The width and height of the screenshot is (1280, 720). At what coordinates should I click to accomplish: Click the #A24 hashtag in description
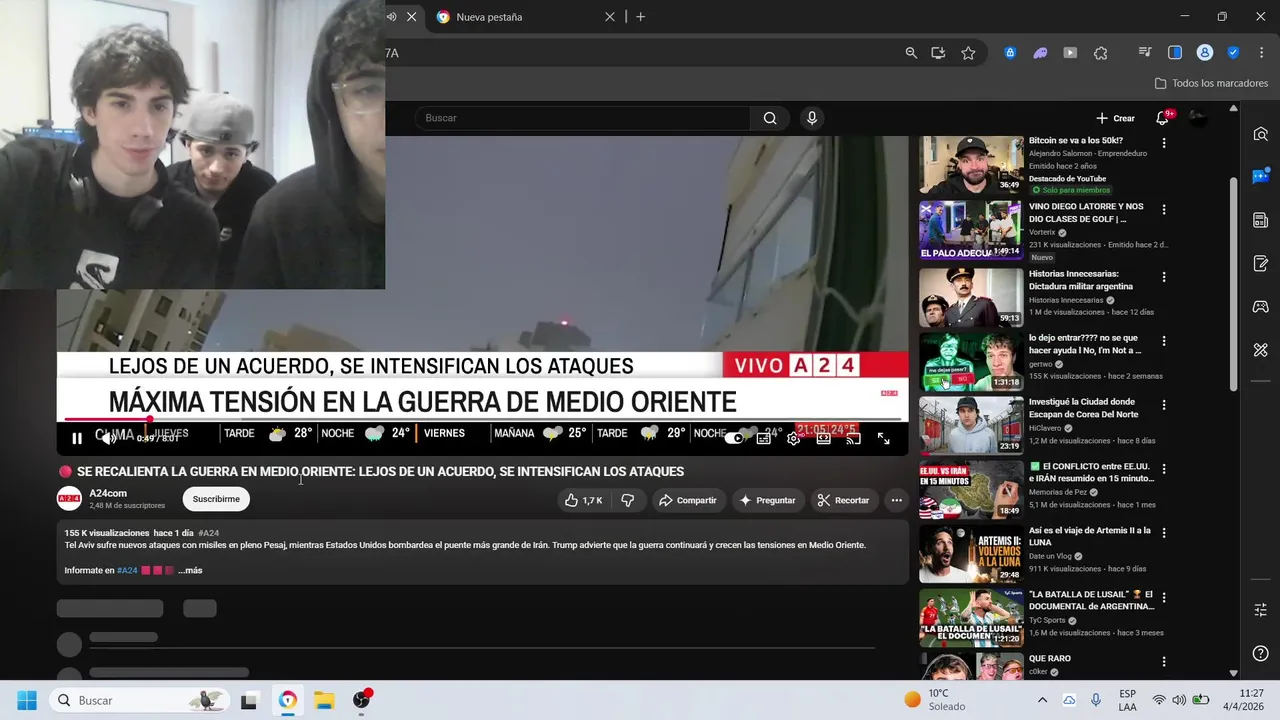tap(127, 570)
